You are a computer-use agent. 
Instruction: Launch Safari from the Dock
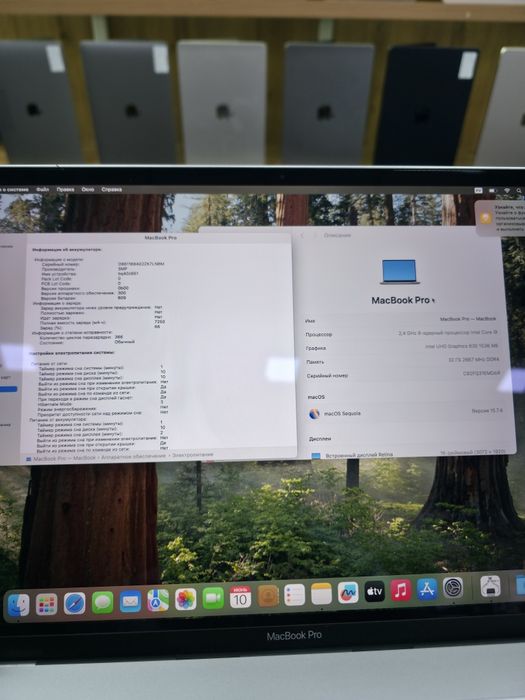coord(75,604)
